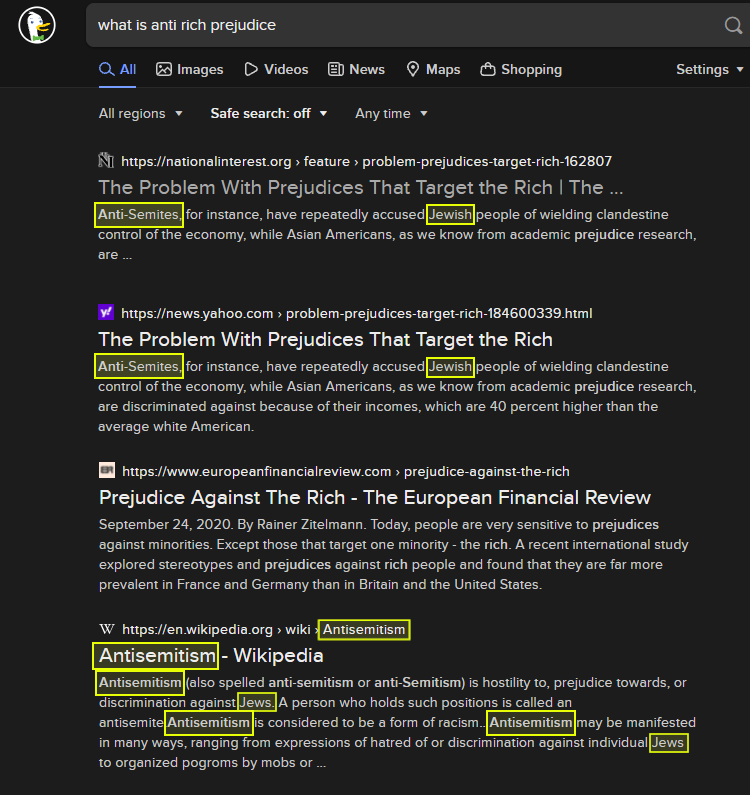Click the nationalinterest.org result URL
750x795 pixels.
click(x=367, y=161)
